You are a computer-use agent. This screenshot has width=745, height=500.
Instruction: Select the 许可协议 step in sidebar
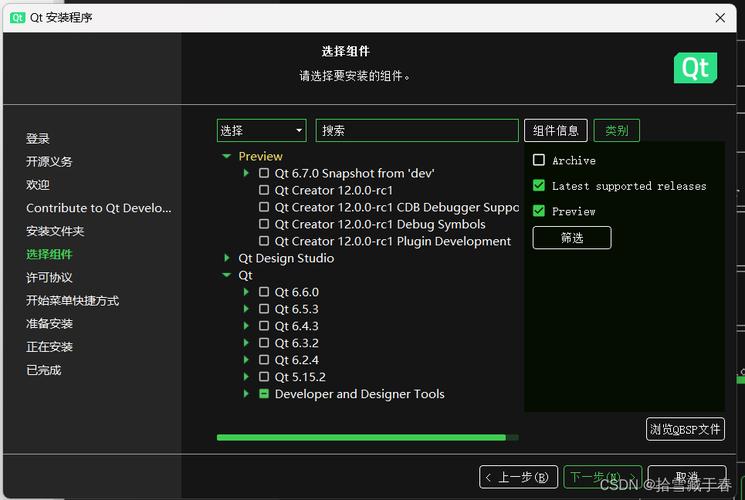click(x=49, y=278)
